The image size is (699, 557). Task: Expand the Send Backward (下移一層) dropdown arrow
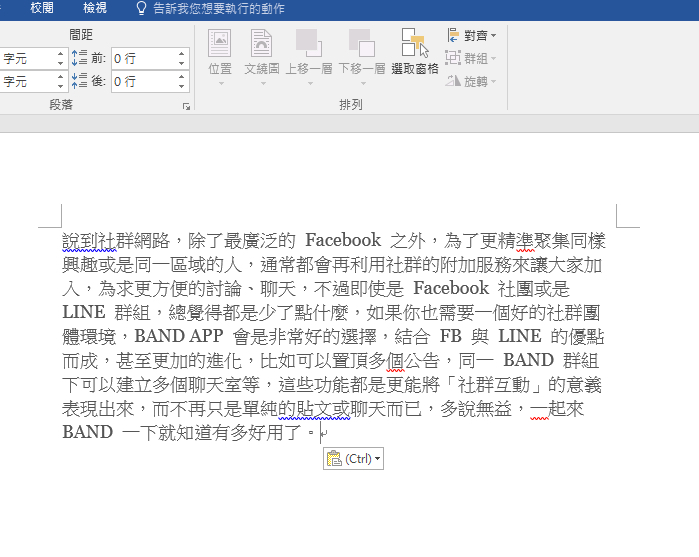(363, 83)
